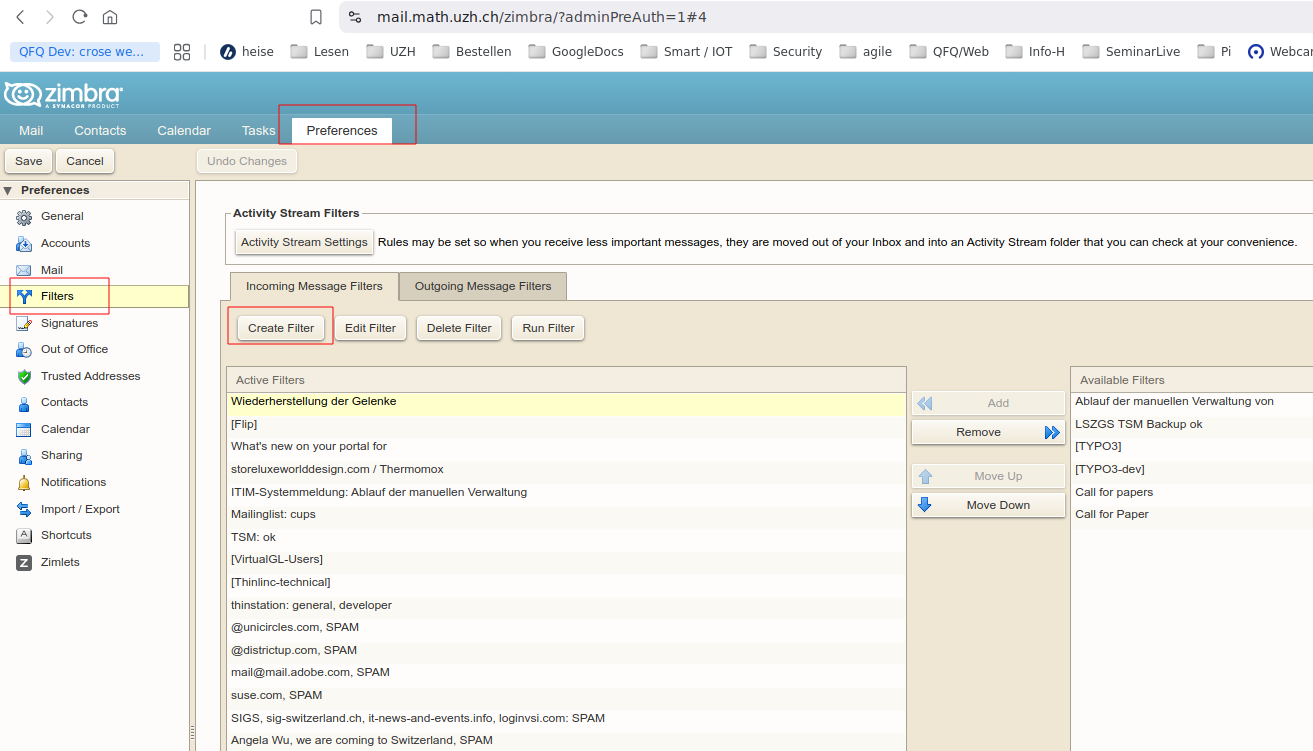This screenshot has width=1313, height=751.
Task: Collapse the Preferences tree header
Action: click(x=8, y=190)
